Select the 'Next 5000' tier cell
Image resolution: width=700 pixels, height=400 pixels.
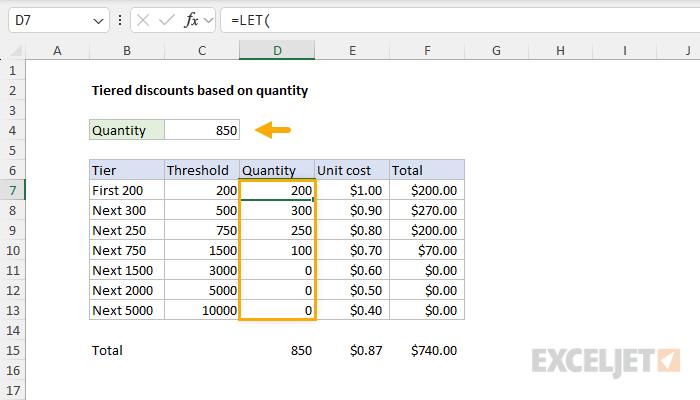click(127, 310)
